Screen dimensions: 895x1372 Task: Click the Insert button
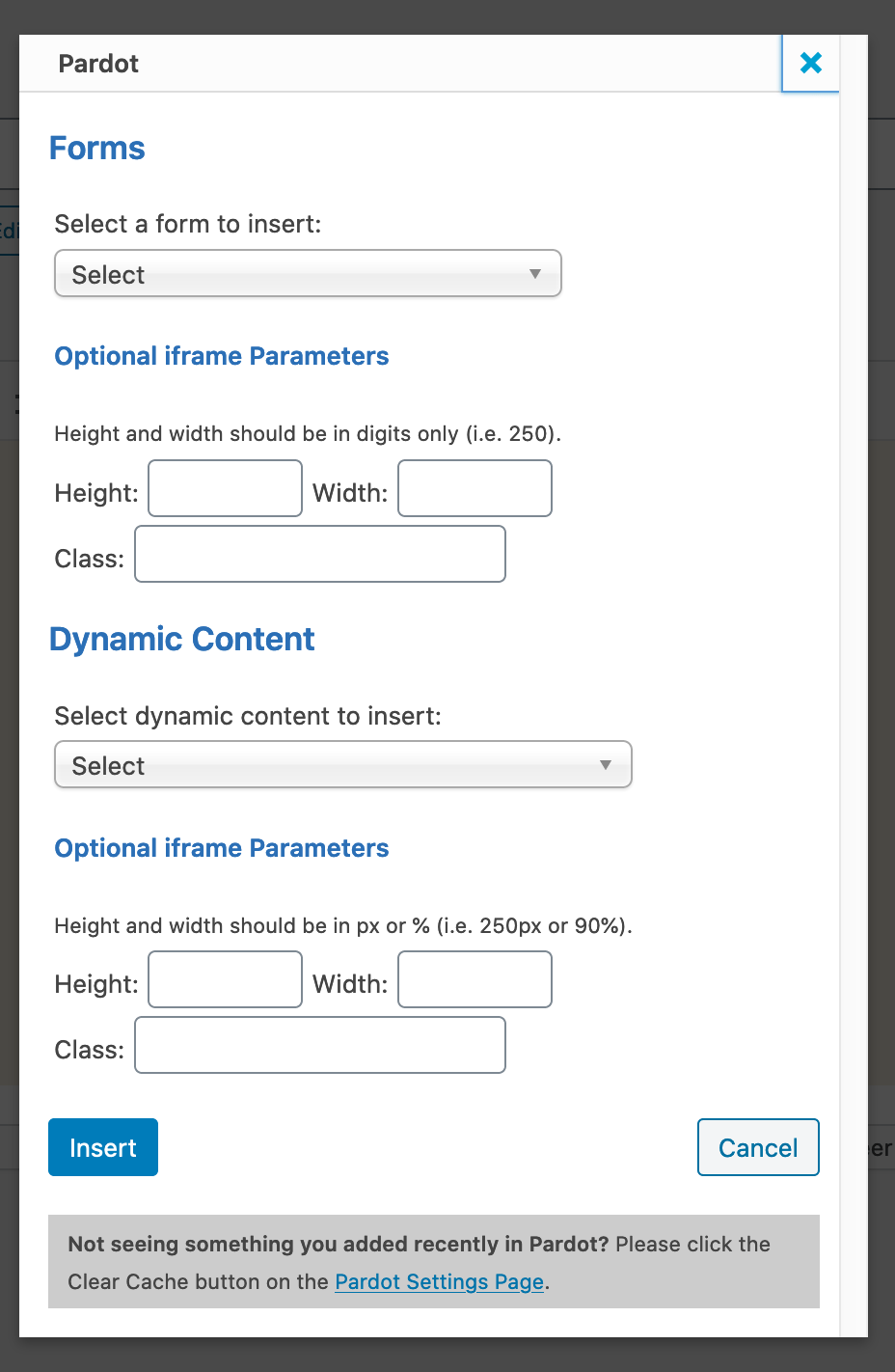(102, 1147)
